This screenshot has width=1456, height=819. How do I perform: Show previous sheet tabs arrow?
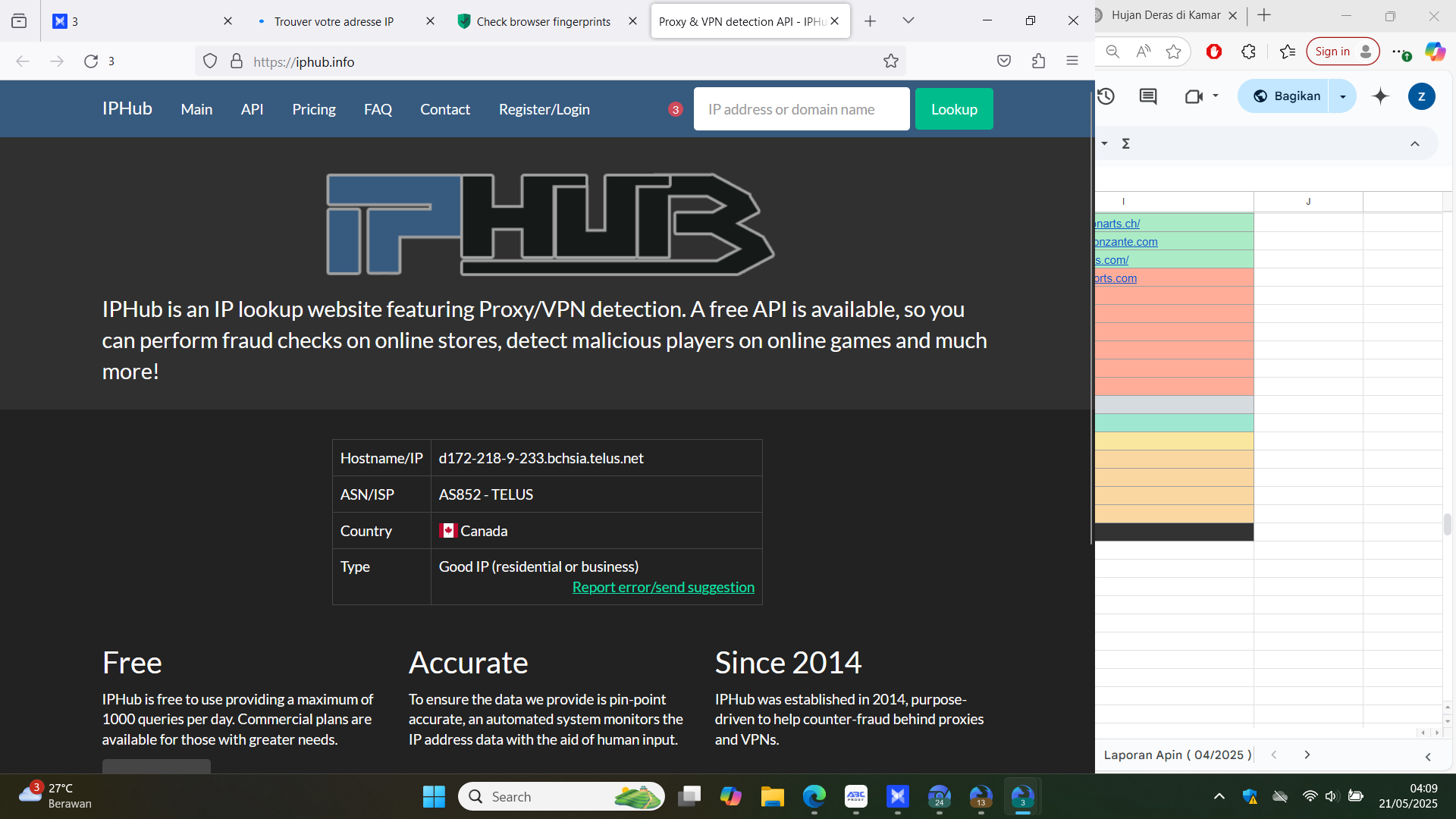point(1274,755)
